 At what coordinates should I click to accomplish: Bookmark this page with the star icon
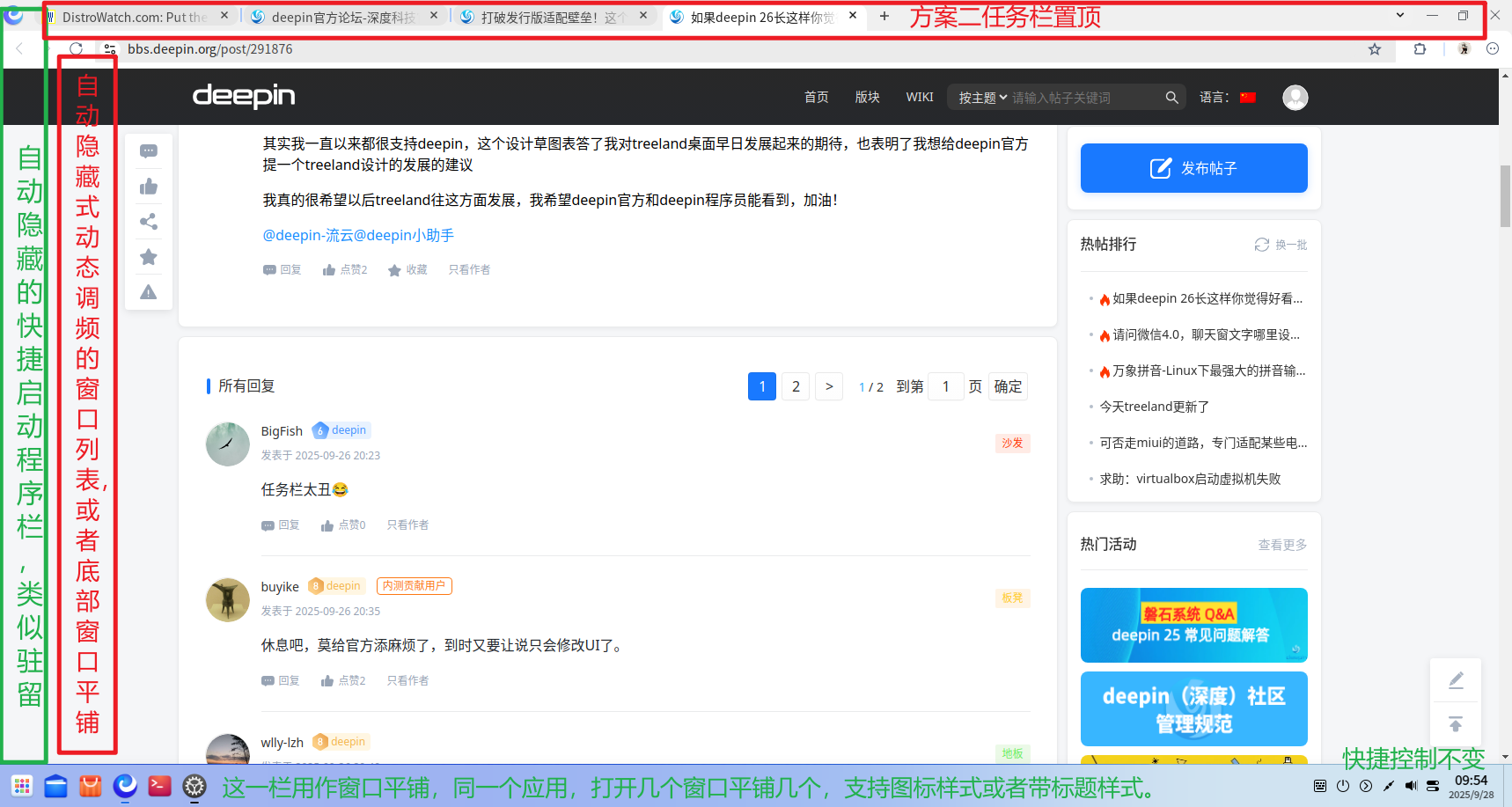click(x=1375, y=49)
